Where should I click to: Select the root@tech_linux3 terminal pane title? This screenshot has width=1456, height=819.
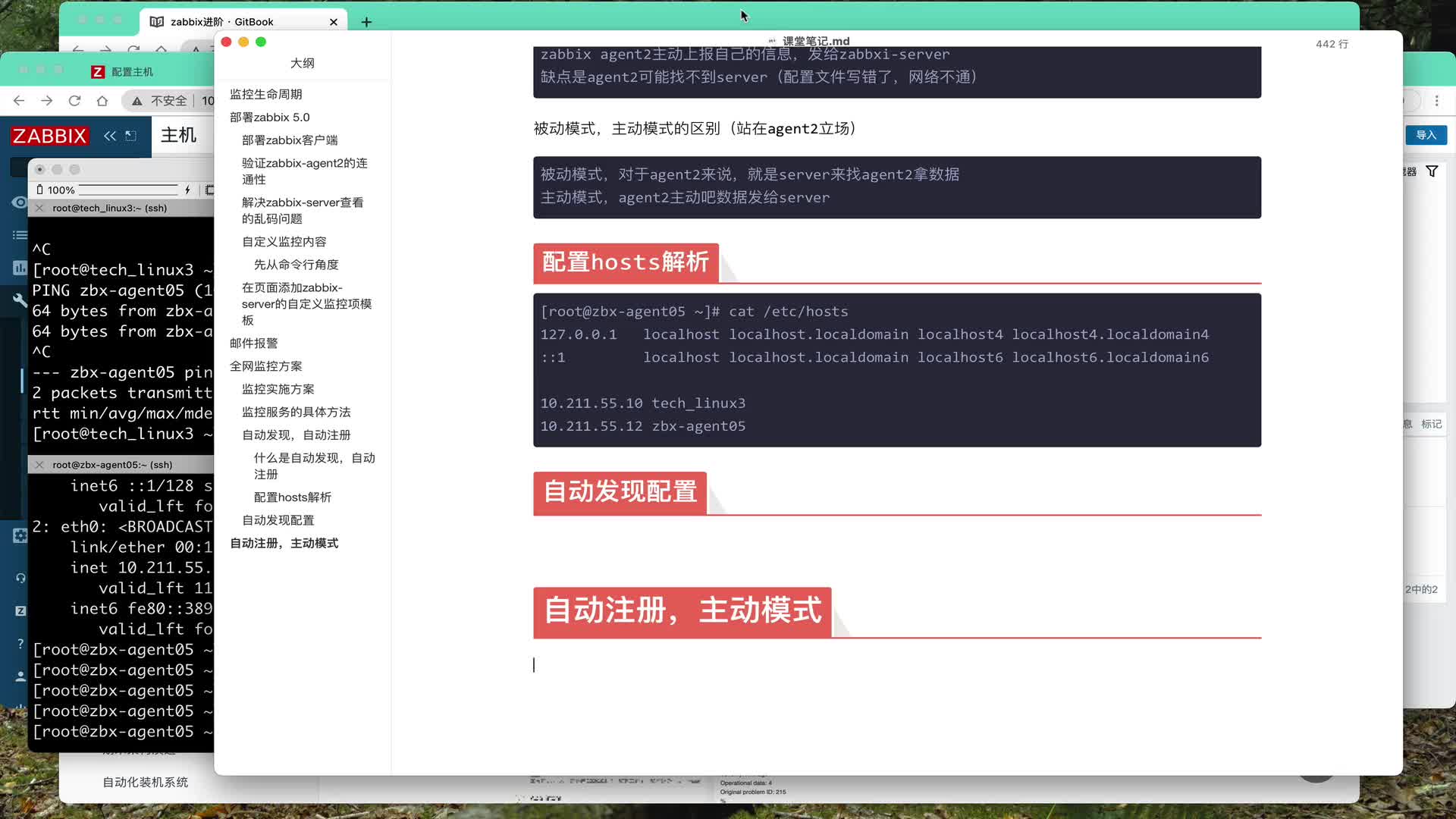(x=109, y=208)
